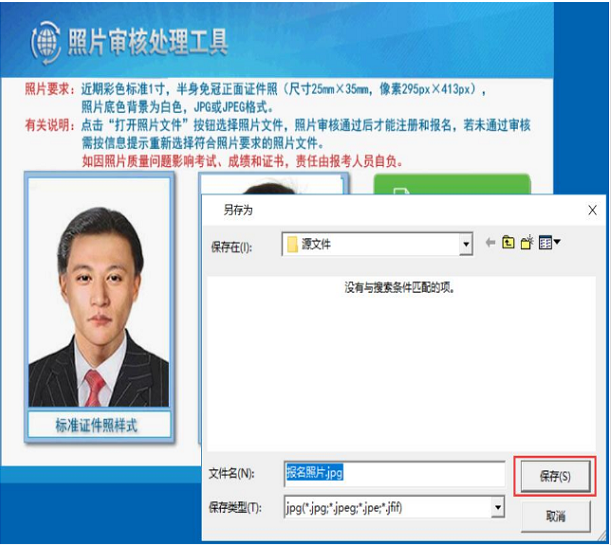This screenshot has height=545, width=611.
Task: Create a new folder in the dialog
Action: pyautogui.click(x=525, y=243)
